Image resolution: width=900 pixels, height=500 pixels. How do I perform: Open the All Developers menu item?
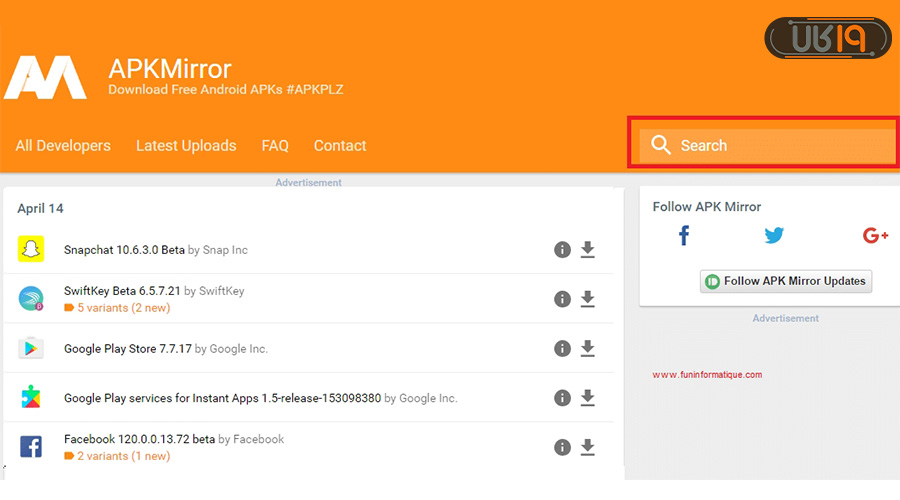(63, 146)
